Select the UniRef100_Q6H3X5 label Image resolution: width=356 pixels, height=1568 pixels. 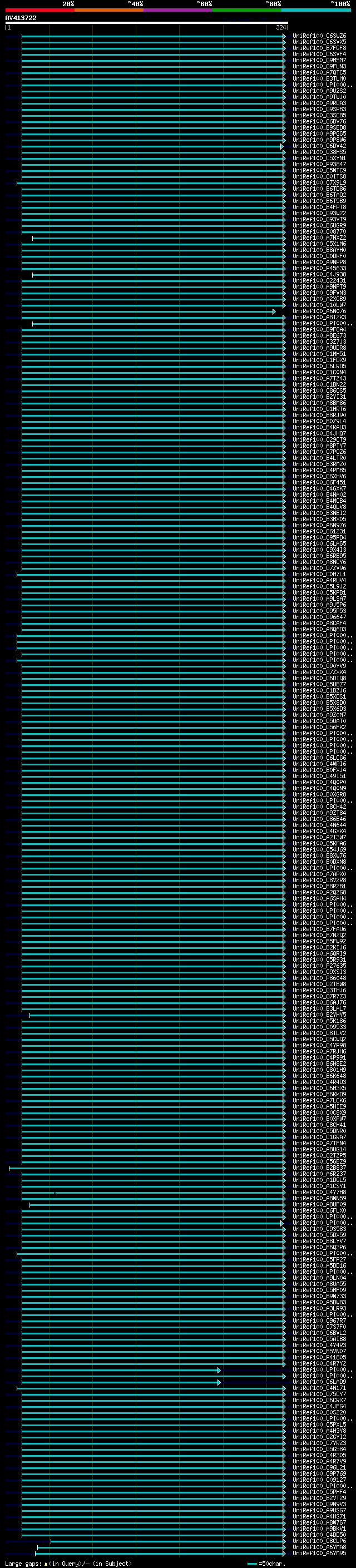coord(319,1088)
